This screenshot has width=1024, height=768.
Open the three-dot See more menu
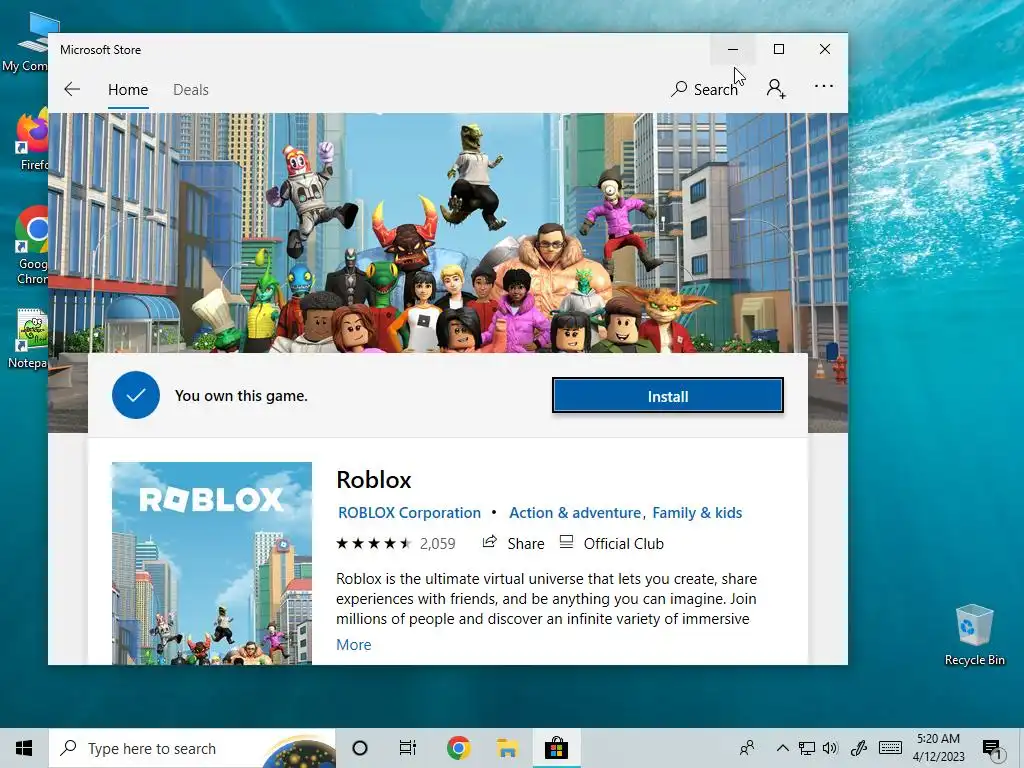[824, 86]
